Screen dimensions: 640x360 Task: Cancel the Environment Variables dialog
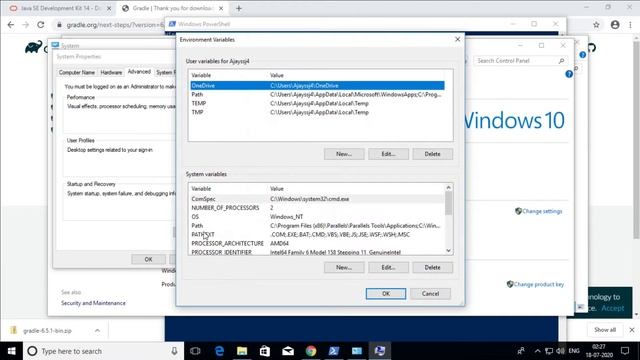[431, 294]
